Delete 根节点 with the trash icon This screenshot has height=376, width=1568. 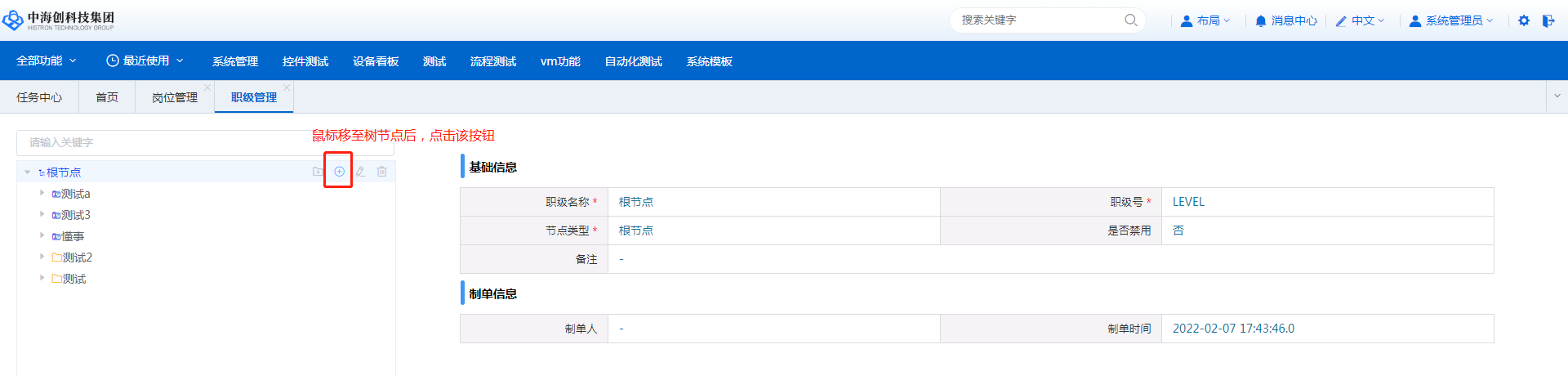(x=381, y=172)
